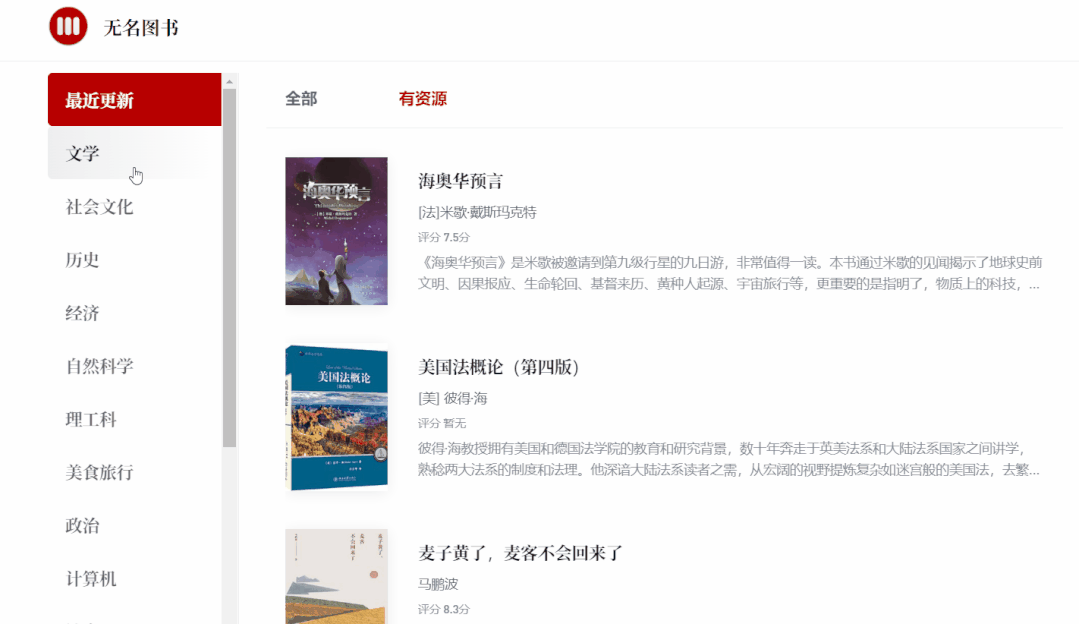Image resolution: width=1079 pixels, height=624 pixels.
Task: Click the title 麦子黄了，麦客不会回来了
Action: point(520,553)
